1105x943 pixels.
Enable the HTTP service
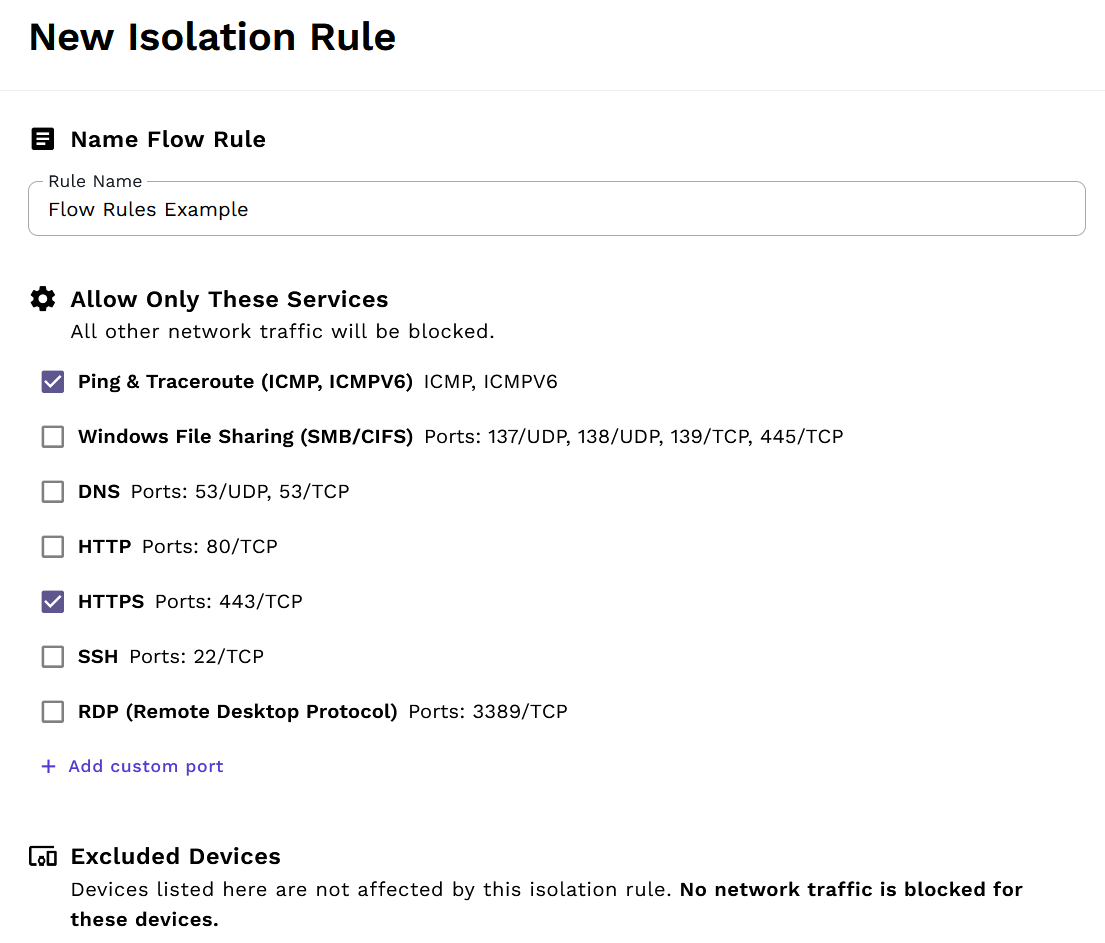pyautogui.click(x=52, y=546)
